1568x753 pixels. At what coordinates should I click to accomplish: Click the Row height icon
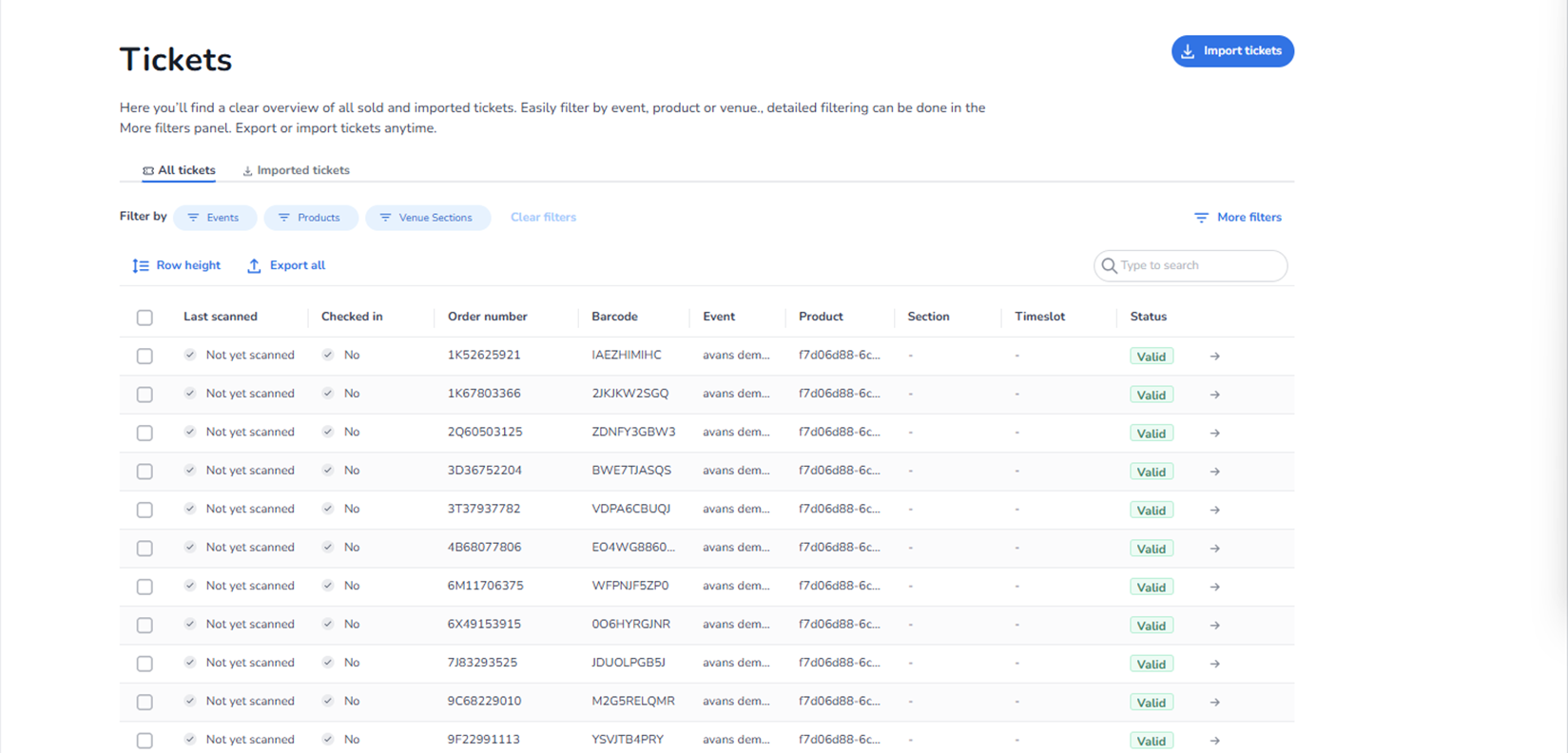(x=141, y=266)
